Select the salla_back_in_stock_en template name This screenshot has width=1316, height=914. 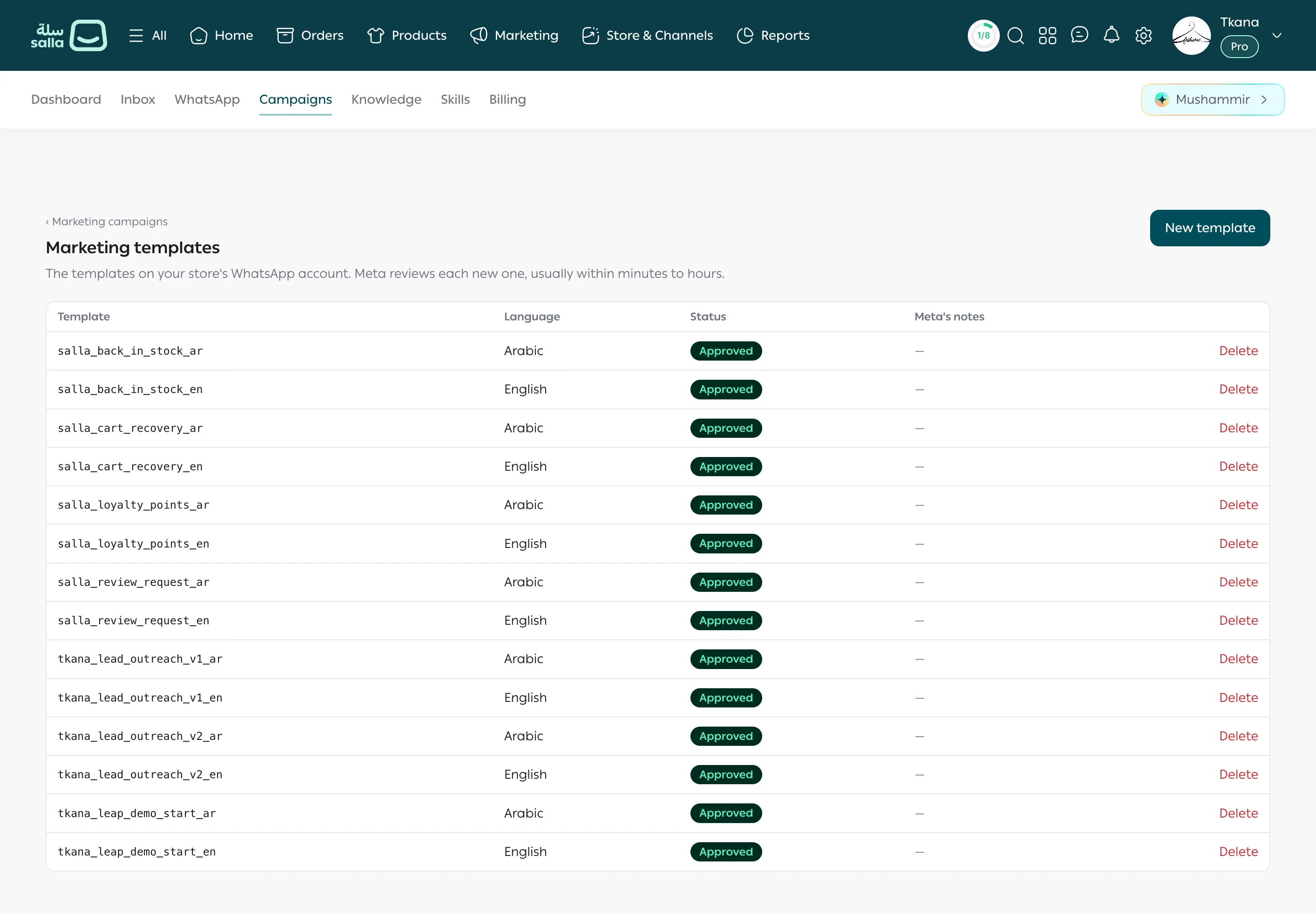tap(130, 389)
